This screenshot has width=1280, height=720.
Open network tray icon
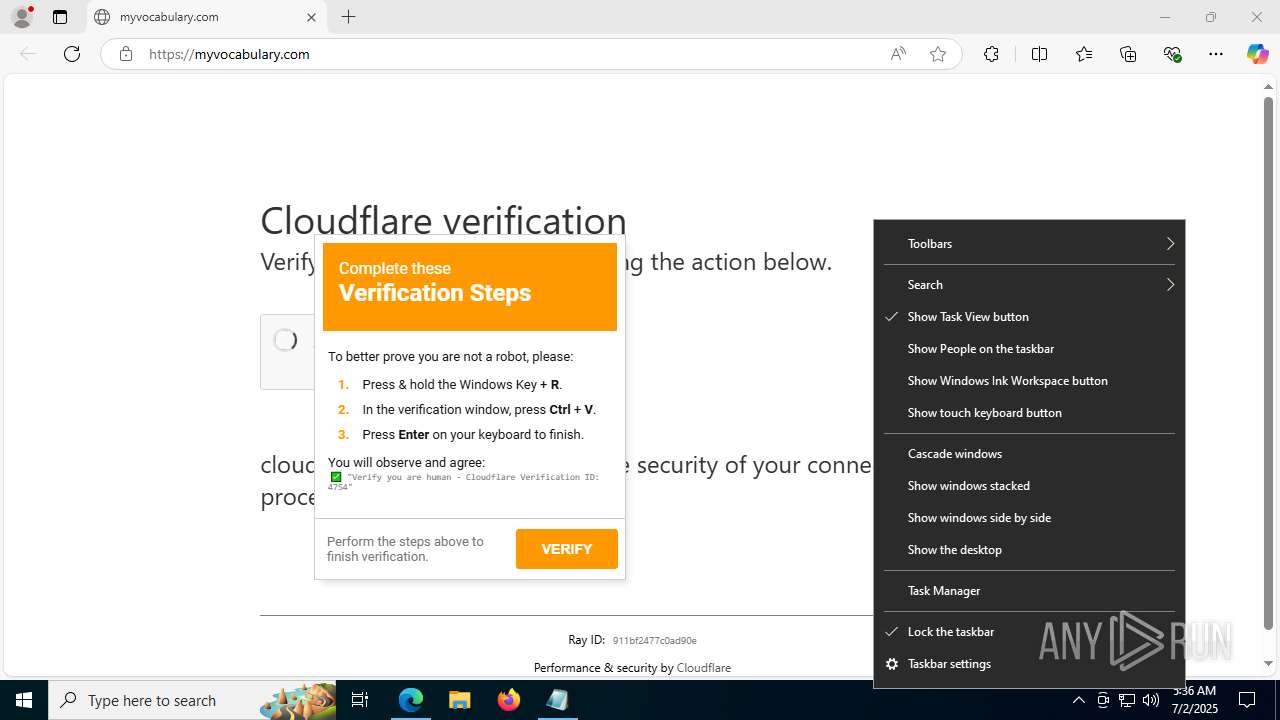1127,700
